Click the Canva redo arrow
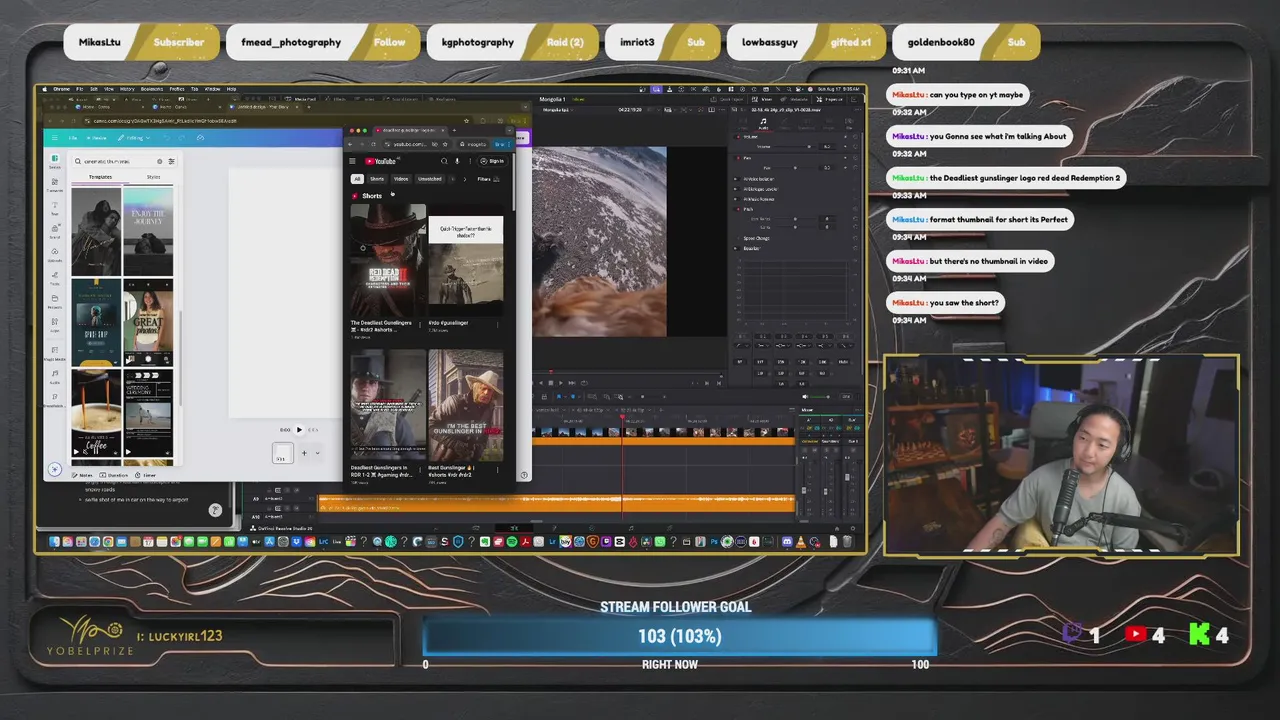The image size is (1280, 720). (181, 138)
